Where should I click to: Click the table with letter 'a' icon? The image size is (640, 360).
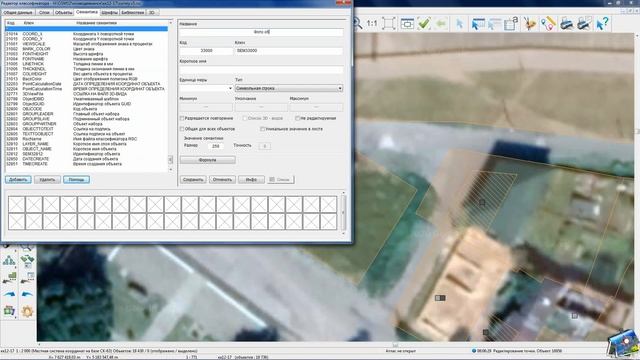[511, 23]
